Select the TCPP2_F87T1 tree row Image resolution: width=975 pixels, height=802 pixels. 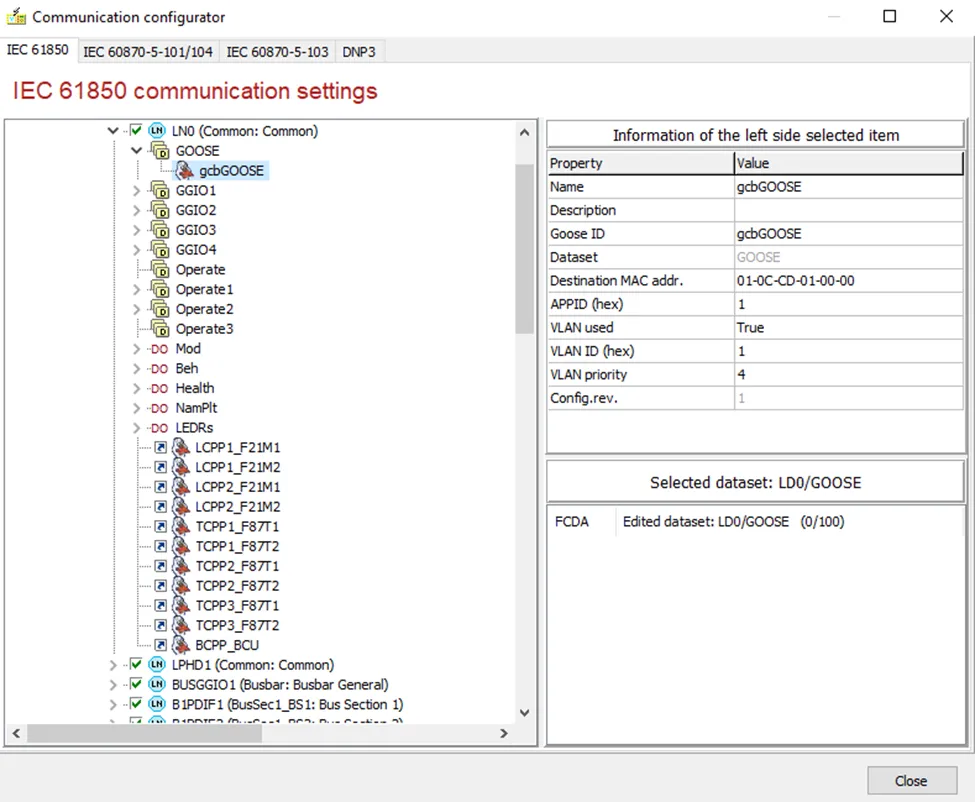(x=237, y=566)
